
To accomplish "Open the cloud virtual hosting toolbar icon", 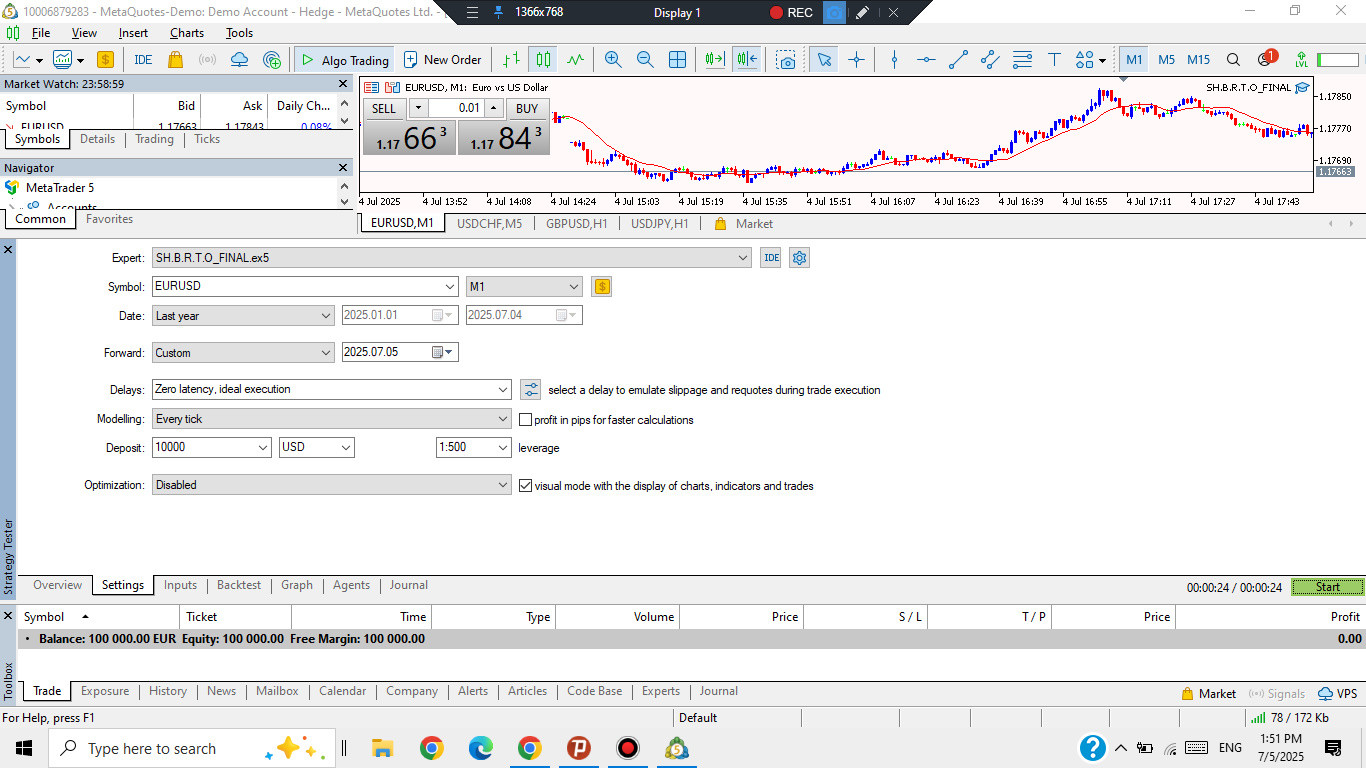I will tap(239, 60).
